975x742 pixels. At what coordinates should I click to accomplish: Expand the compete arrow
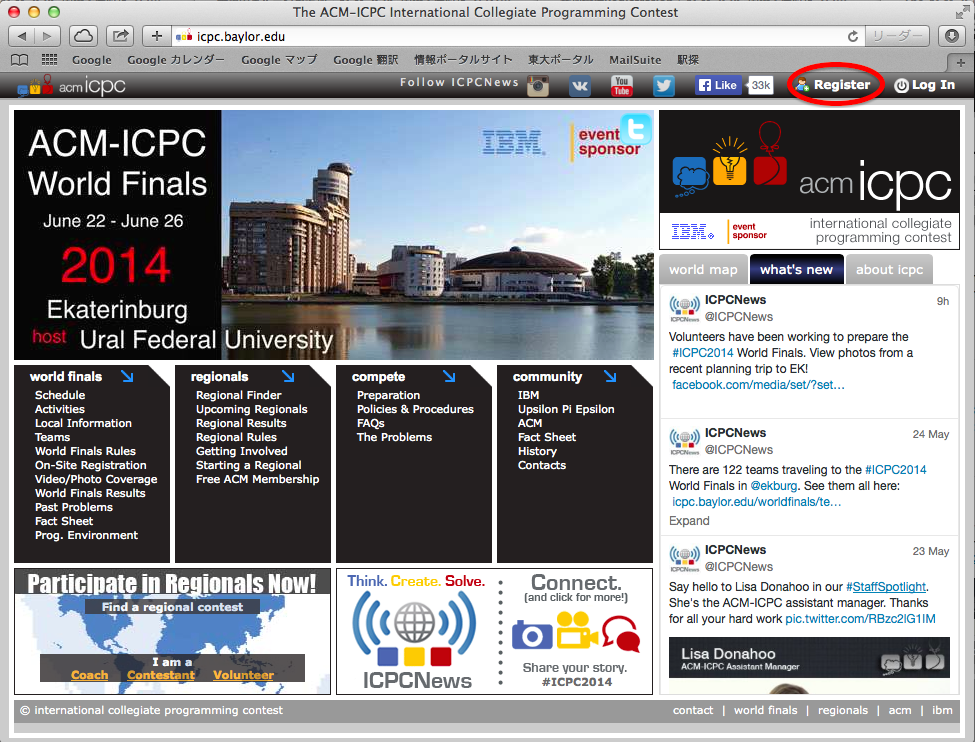pyautogui.click(x=449, y=376)
